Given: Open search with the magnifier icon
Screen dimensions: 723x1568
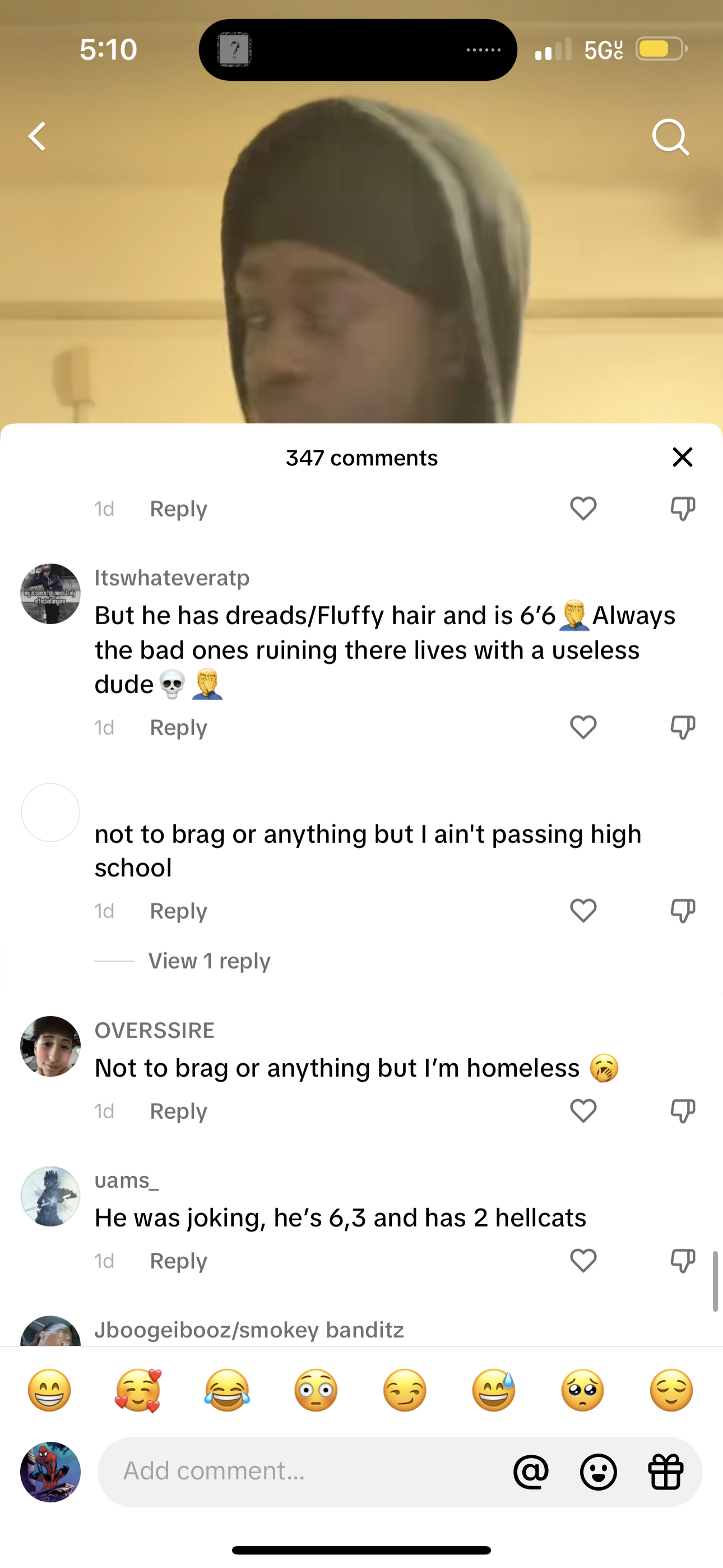Looking at the screenshot, I should click(670, 137).
